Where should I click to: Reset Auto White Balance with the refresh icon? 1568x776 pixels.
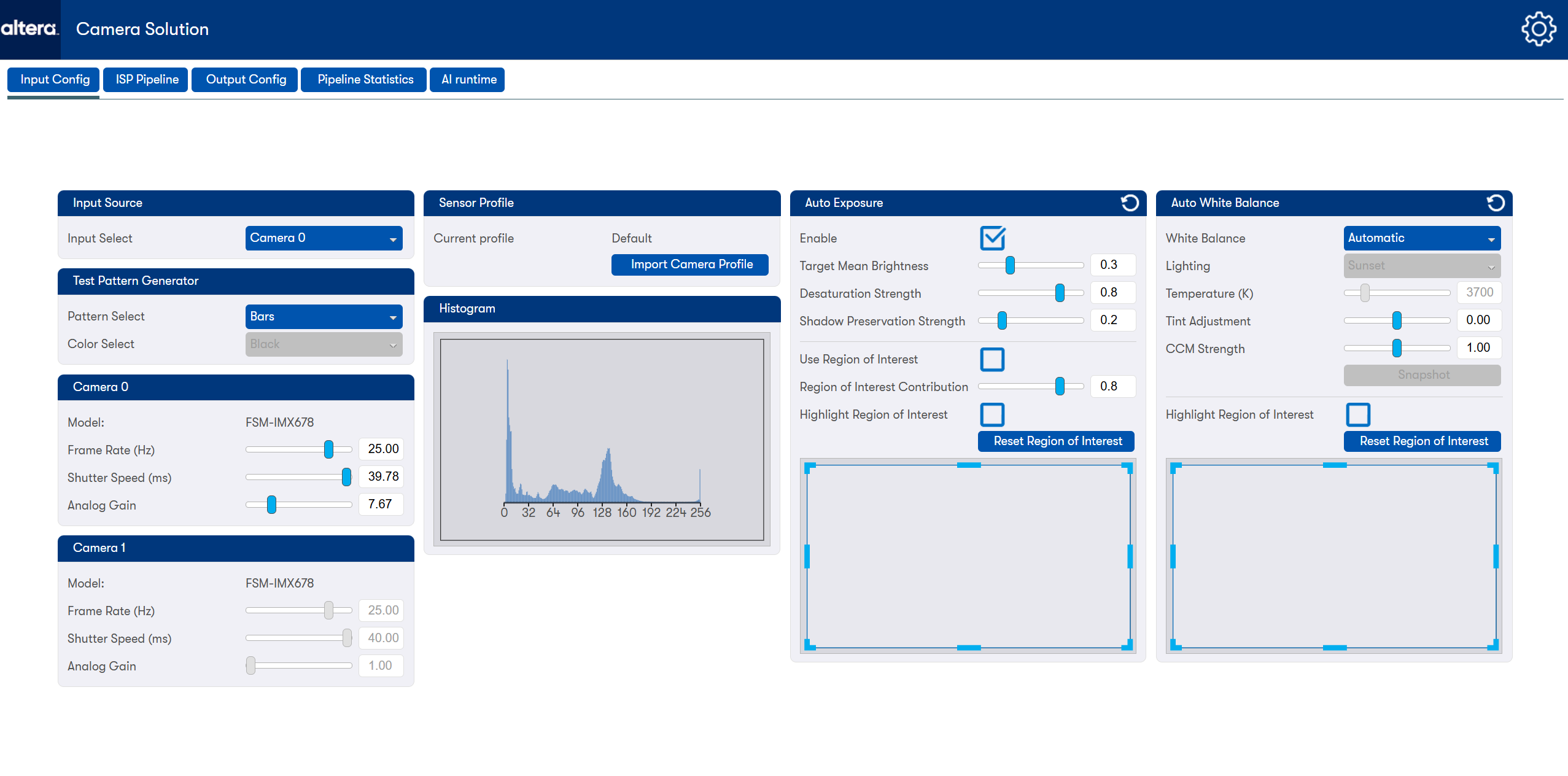pos(1496,203)
